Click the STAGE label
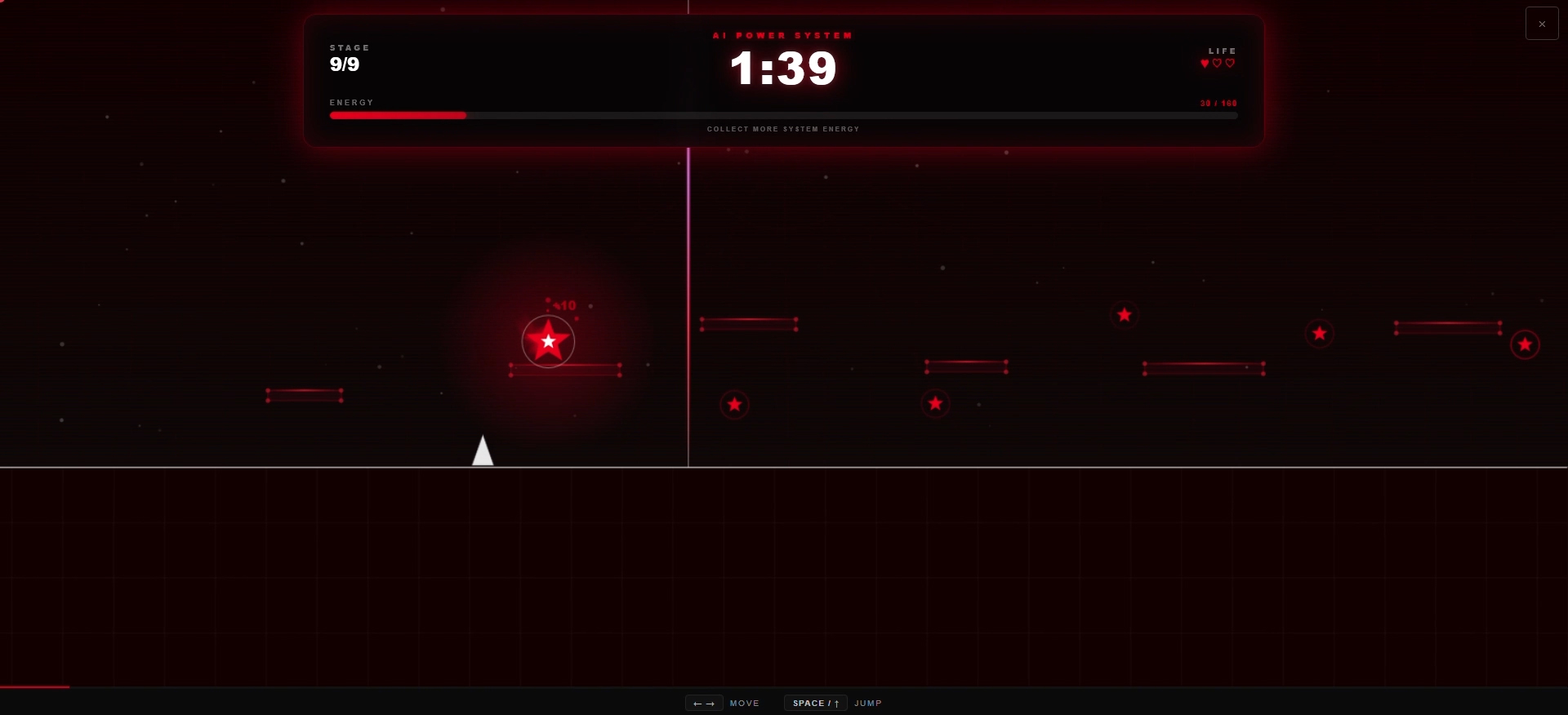The height and width of the screenshot is (715, 1568). pos(350,47)
